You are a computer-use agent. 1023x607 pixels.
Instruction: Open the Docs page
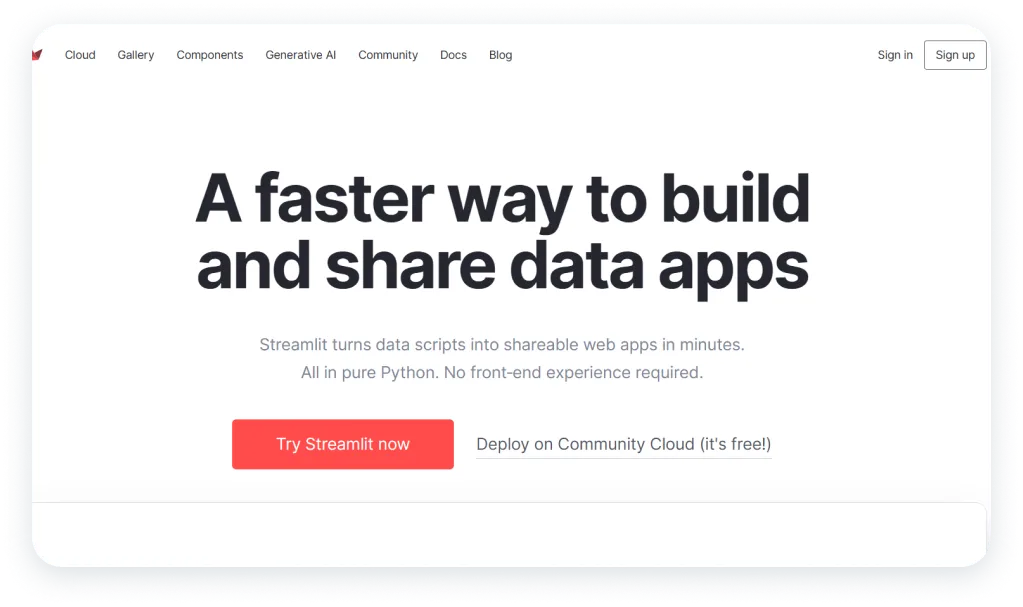(x=452, y=55)
